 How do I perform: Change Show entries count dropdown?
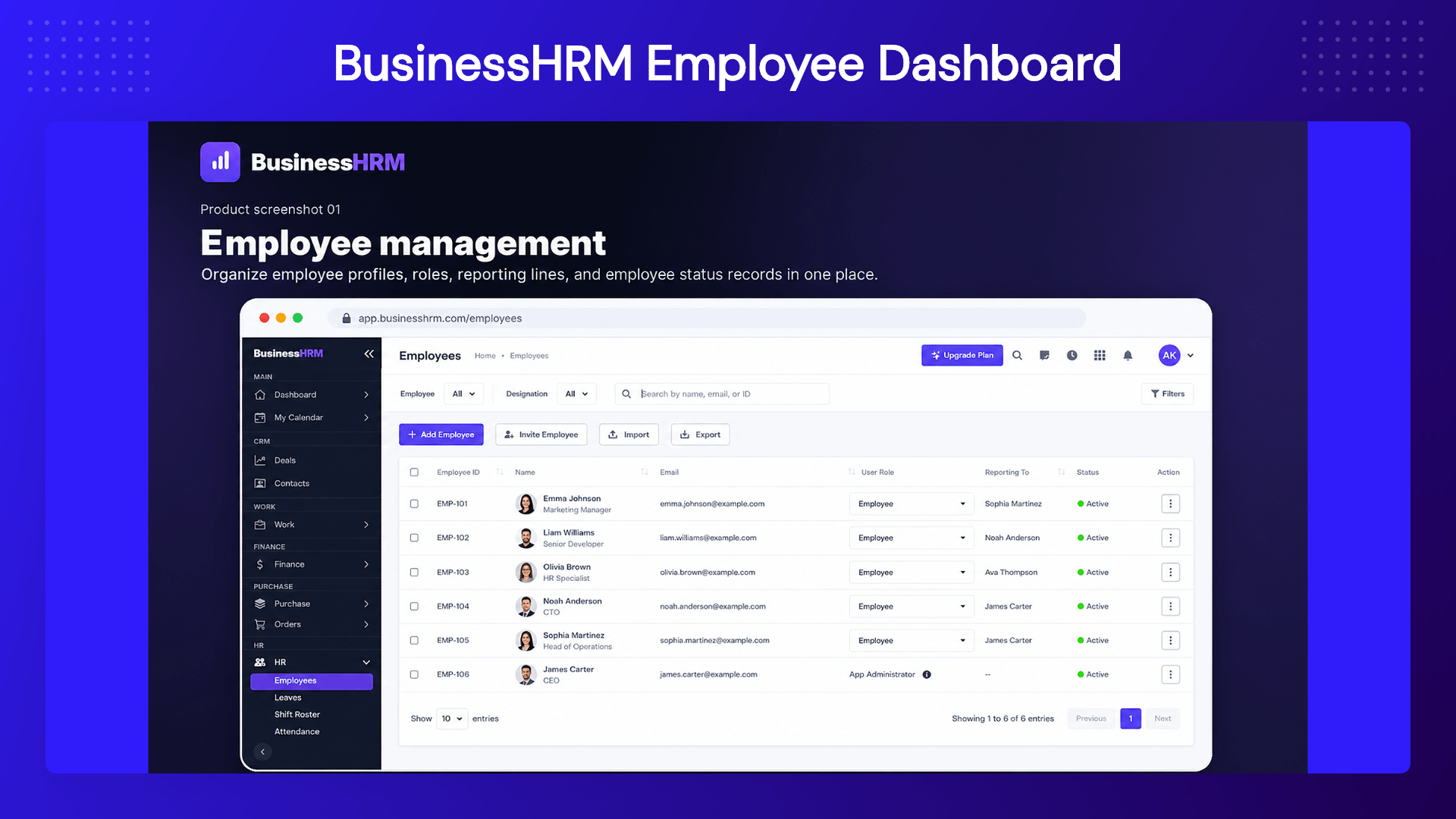coord(452,718)
